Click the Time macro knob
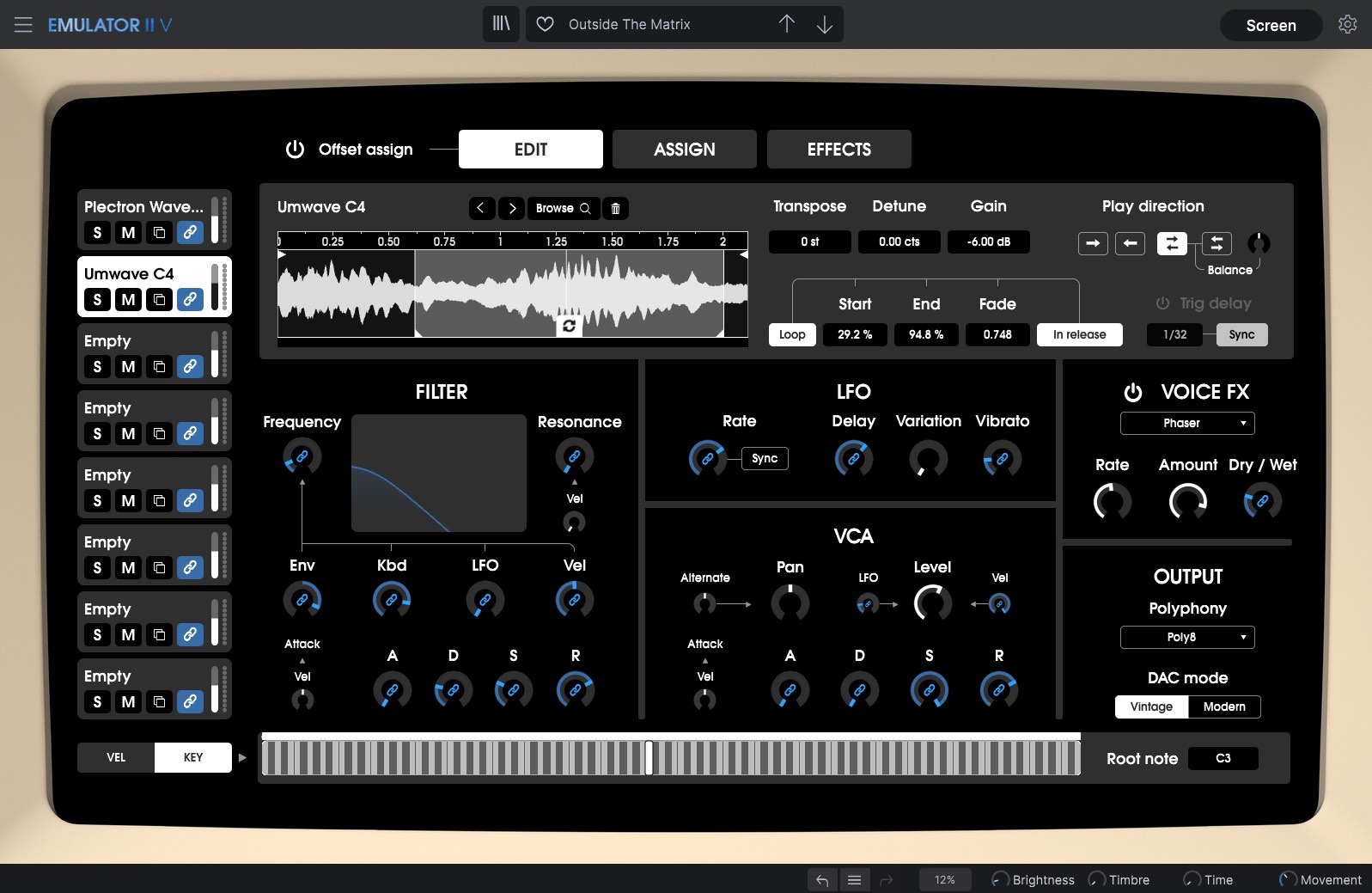This screenshot has width=1372, height=893. 1192,879
